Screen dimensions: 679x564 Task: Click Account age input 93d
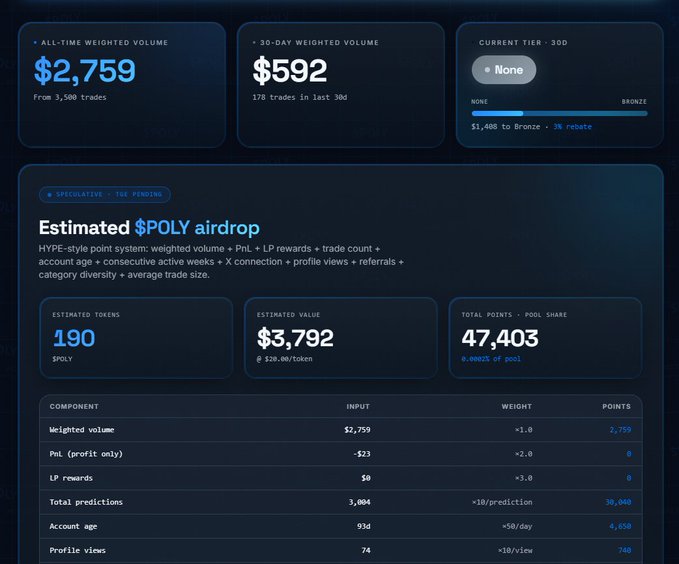[x=364, y=526]
